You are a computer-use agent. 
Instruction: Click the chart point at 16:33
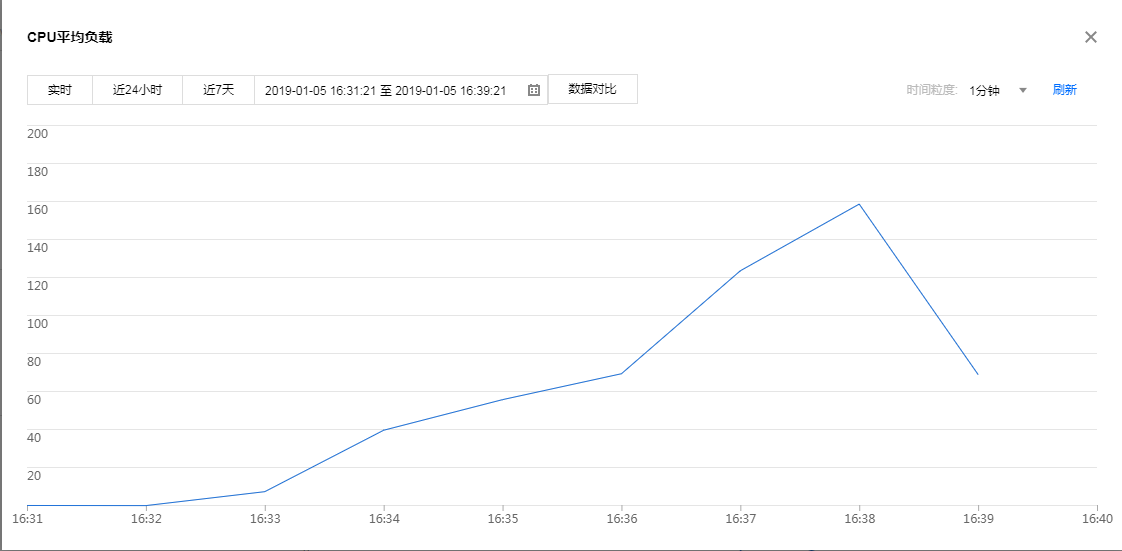pos(265,491)
